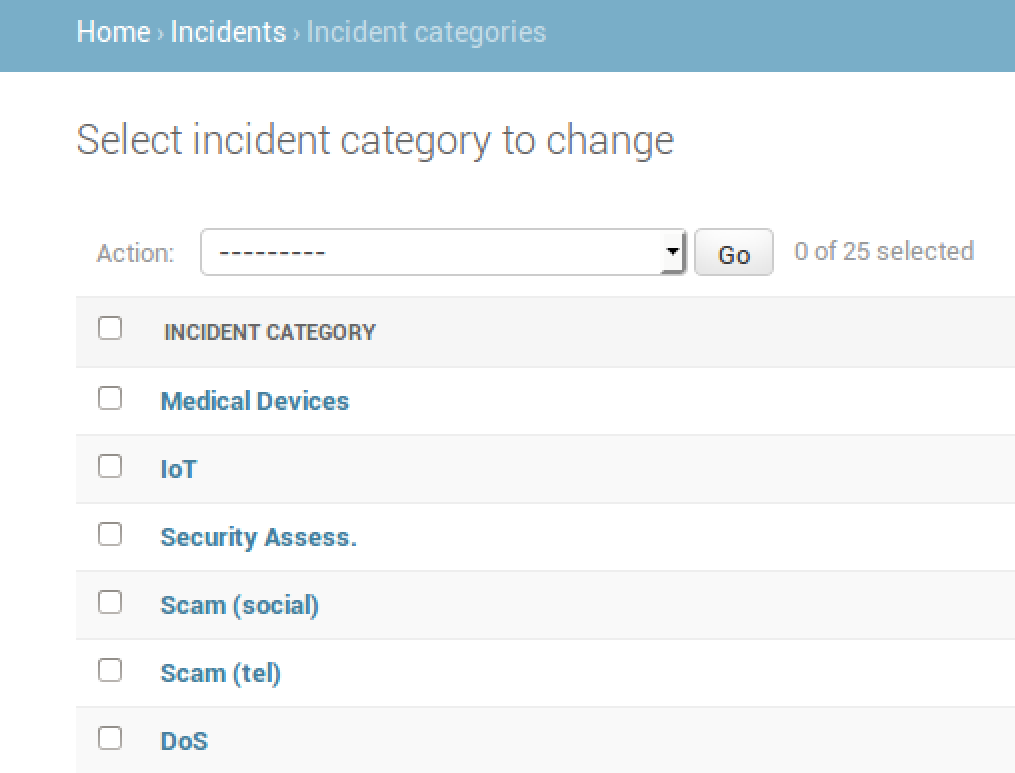Edit the Security Assess. category
This screenshot has width=1015, height=773.
tap(258, 536)
